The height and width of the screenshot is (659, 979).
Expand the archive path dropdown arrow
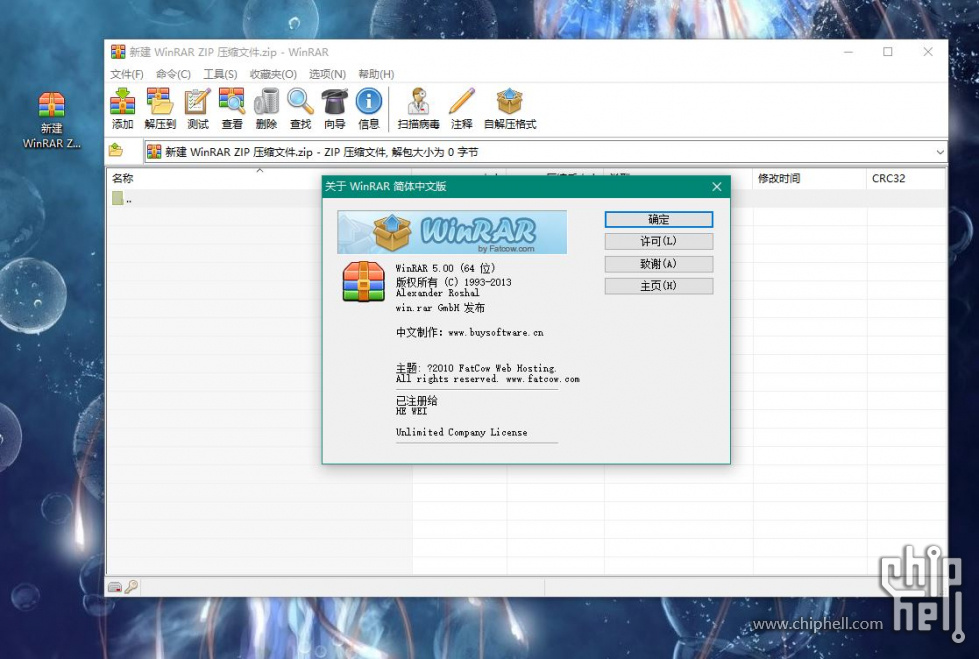[940, 152]
